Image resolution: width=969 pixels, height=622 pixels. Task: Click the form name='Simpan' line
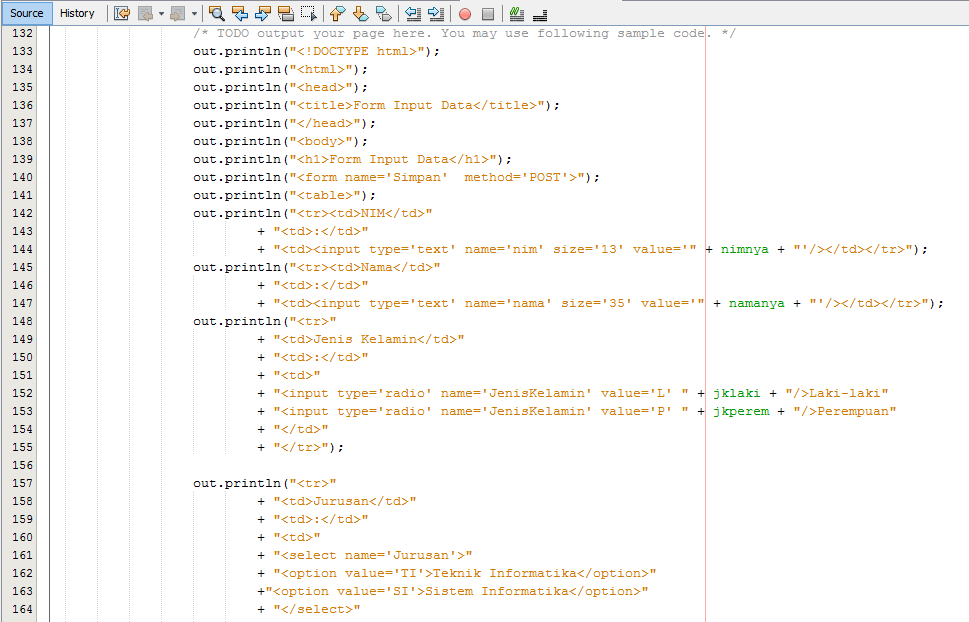pos(396,177)
